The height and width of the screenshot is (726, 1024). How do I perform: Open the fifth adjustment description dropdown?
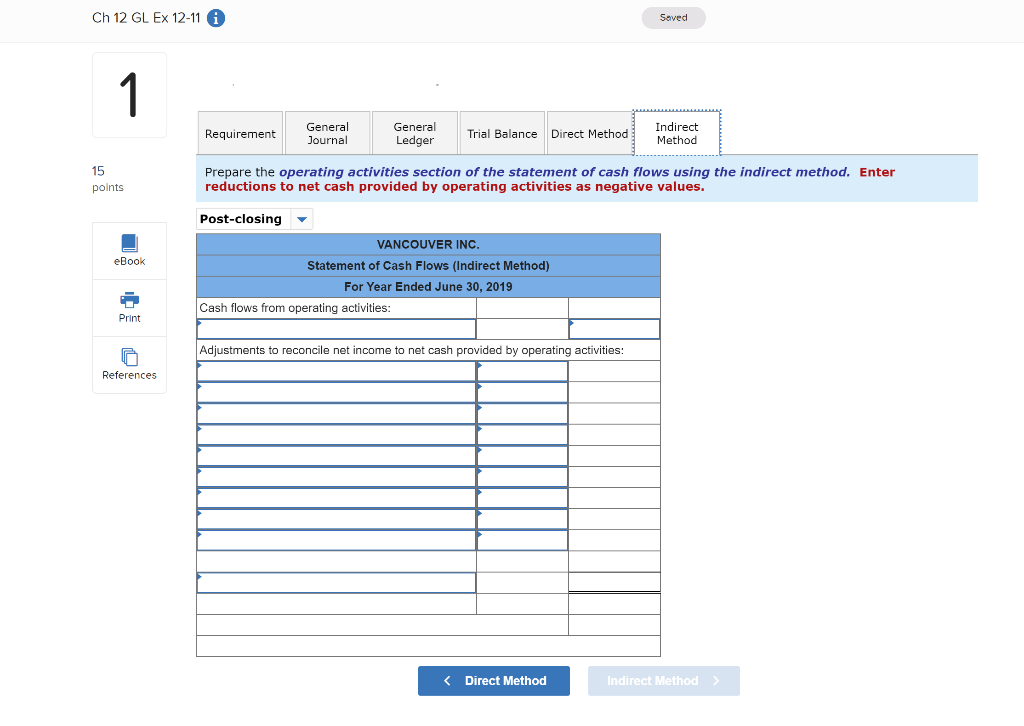[336, 456]
